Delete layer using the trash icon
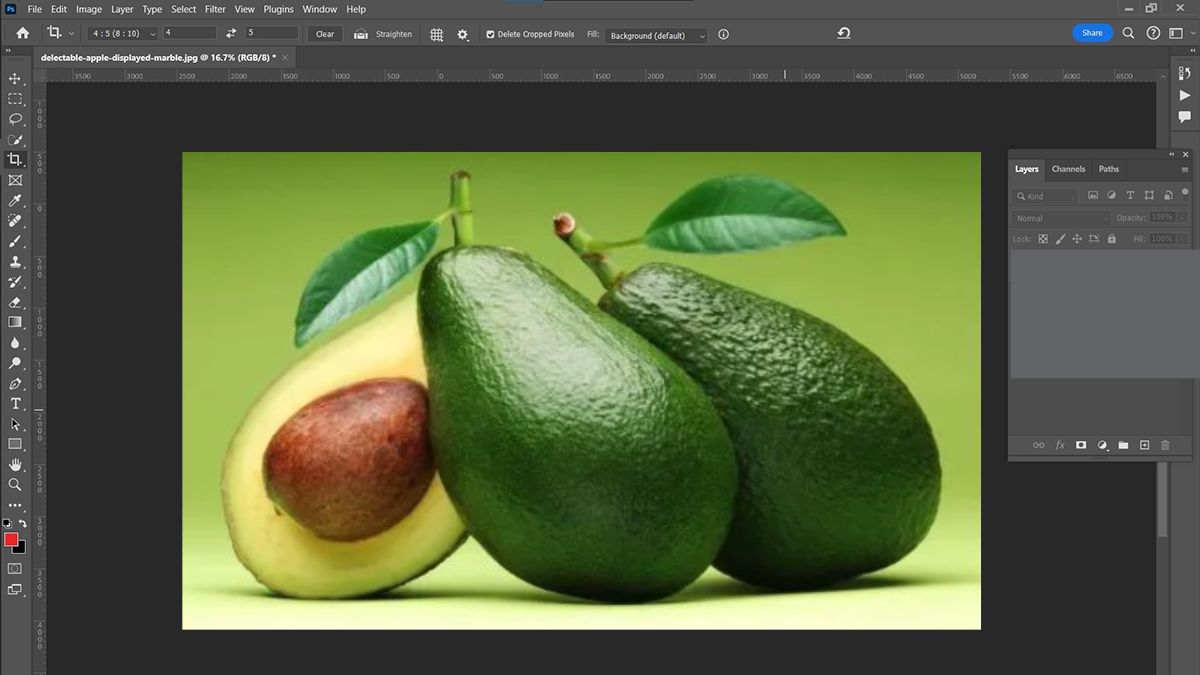Image resolution: width=1200 pixels, height=675 pixels. pyautogui.click(x=1165, y=445)
